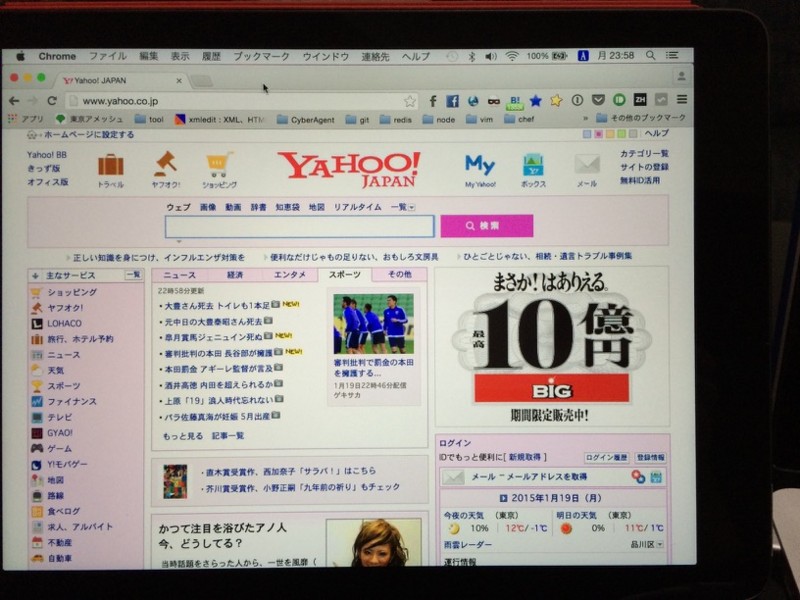Click the blue Facebook square extension icon
The height and width of the screenshot is (600, 800).
452,101
